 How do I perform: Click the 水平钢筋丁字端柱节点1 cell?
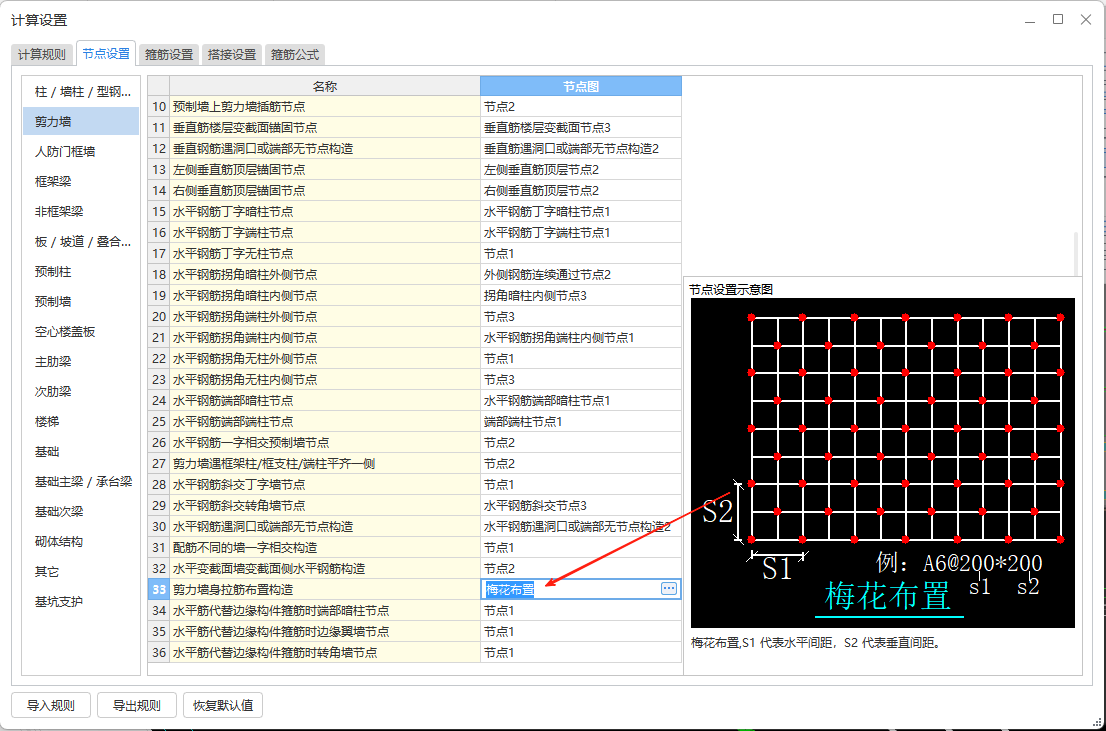(x=581, y=233)
